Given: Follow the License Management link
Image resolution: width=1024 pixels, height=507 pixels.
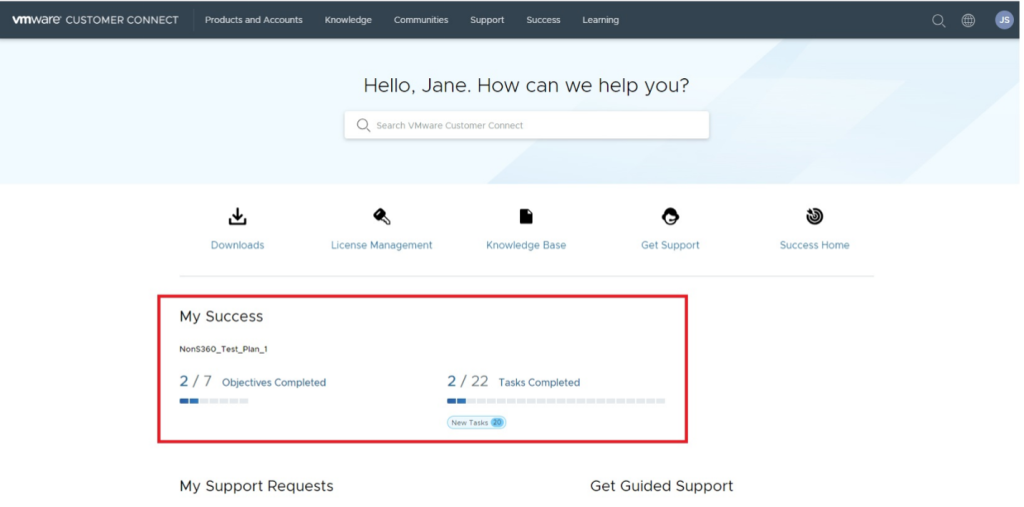Looking at the screenshot, I should (381, 245).
